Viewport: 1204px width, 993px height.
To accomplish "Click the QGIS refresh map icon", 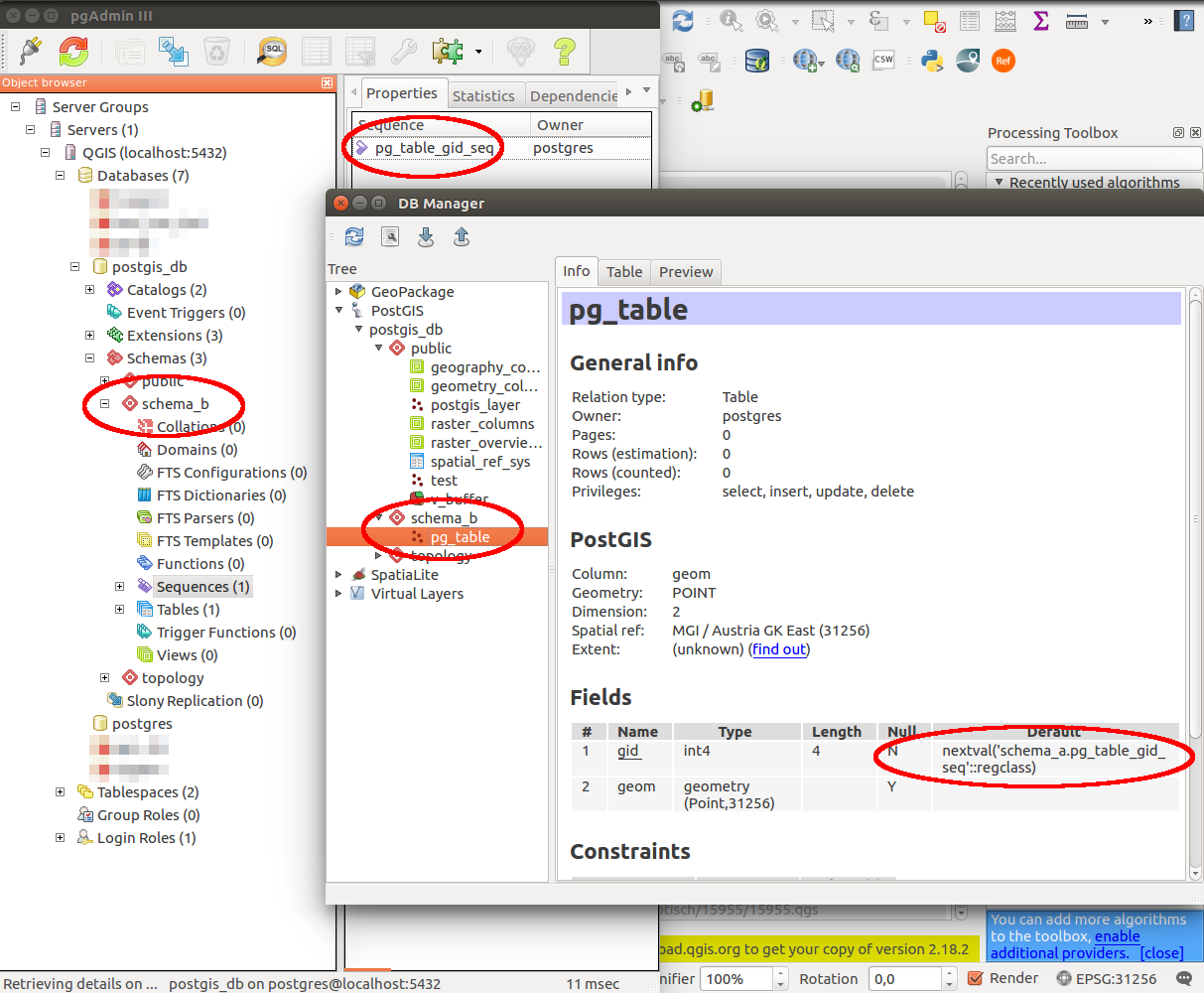I will point(683,20).
